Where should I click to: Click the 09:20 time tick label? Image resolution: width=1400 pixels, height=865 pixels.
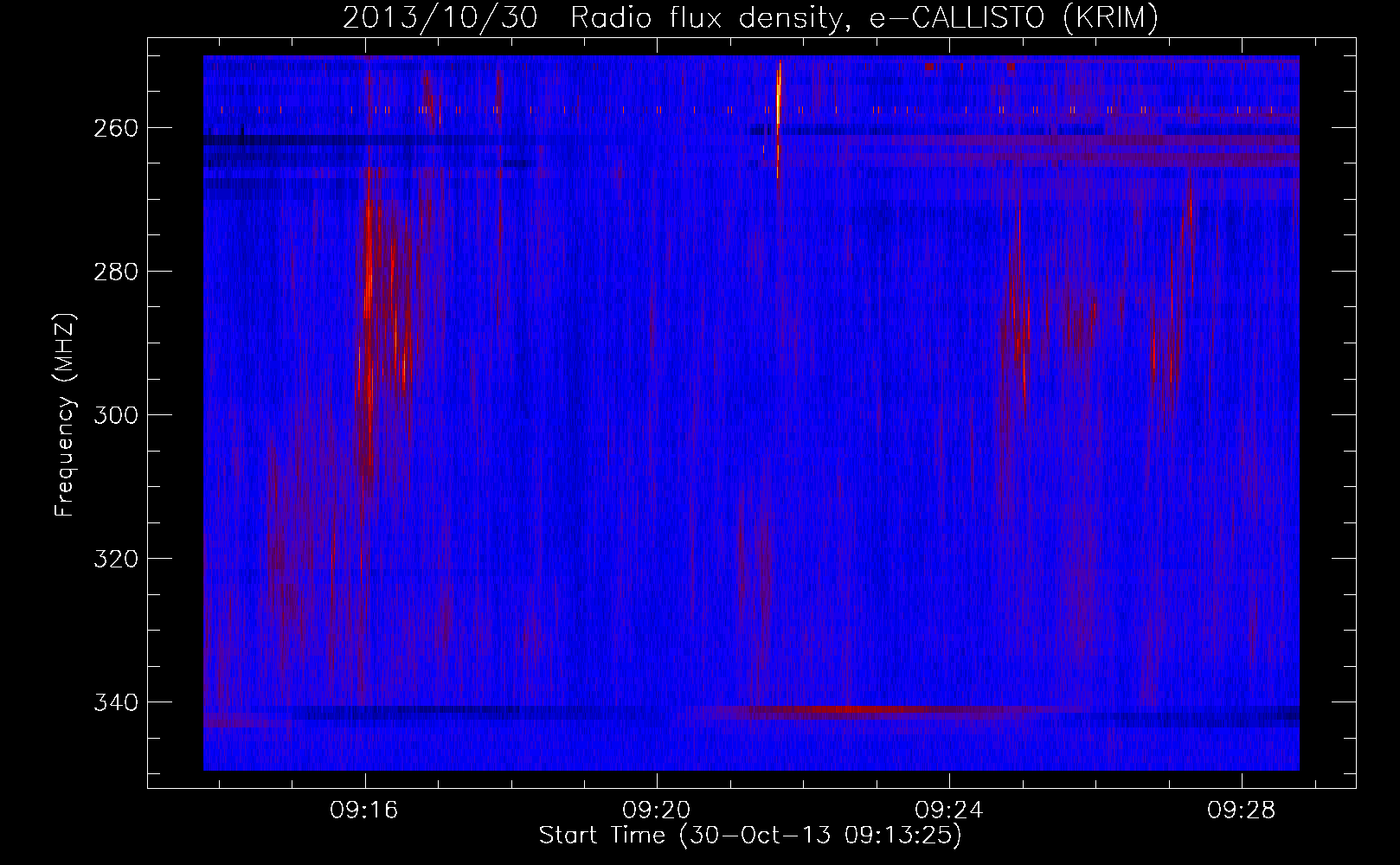point(657,810)
